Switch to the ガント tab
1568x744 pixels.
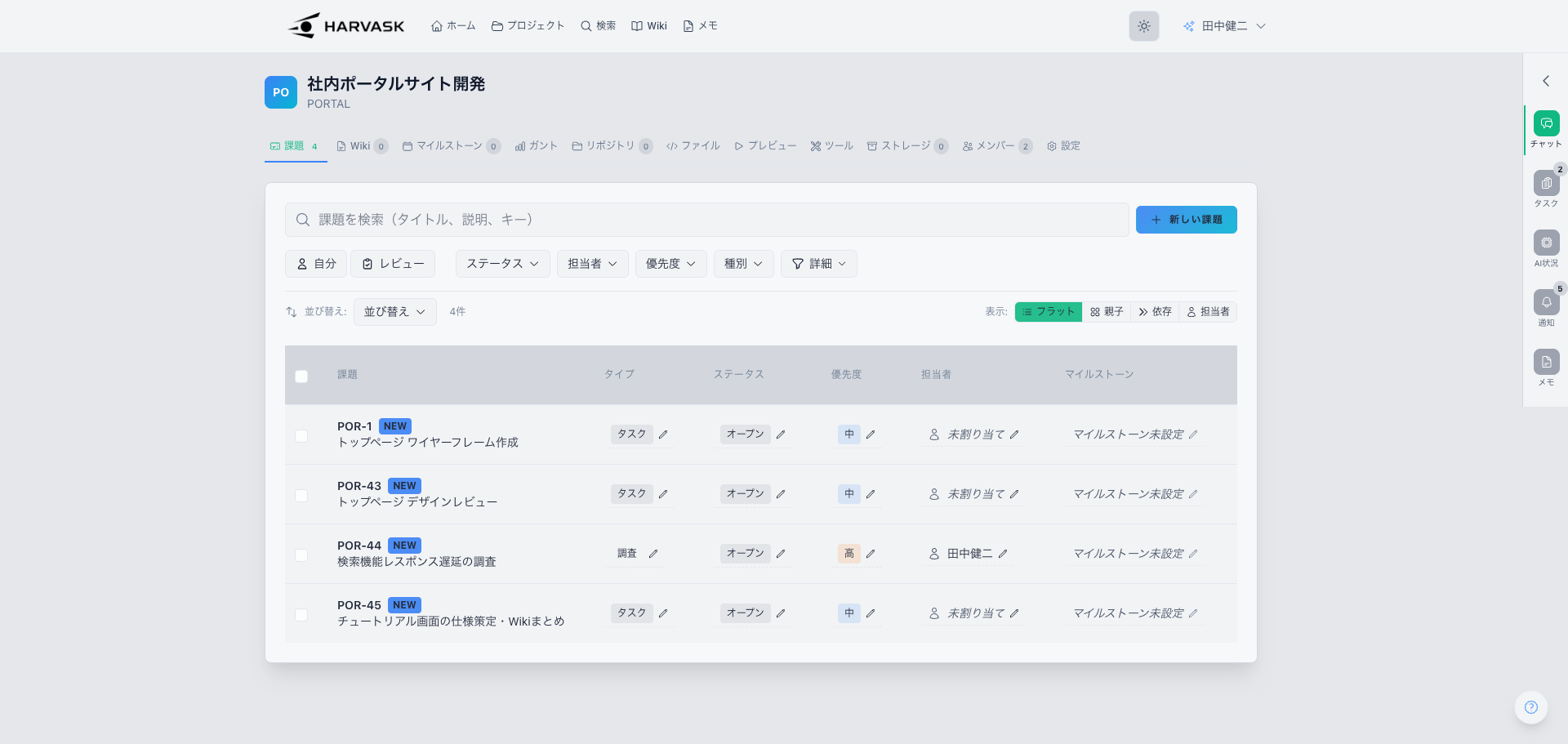tap(537, 146)
